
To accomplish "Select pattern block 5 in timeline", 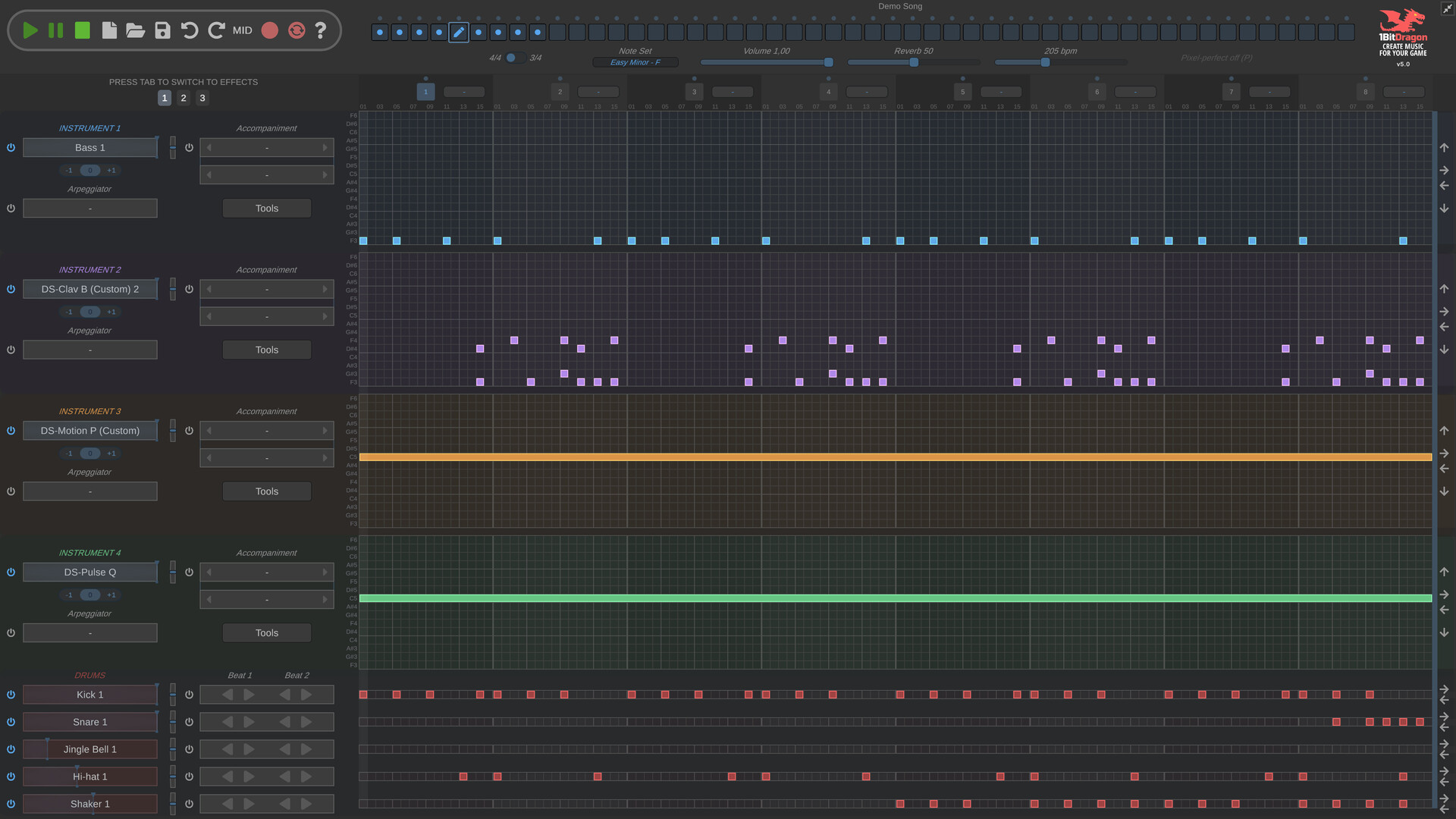I will [x=962, y=92].
